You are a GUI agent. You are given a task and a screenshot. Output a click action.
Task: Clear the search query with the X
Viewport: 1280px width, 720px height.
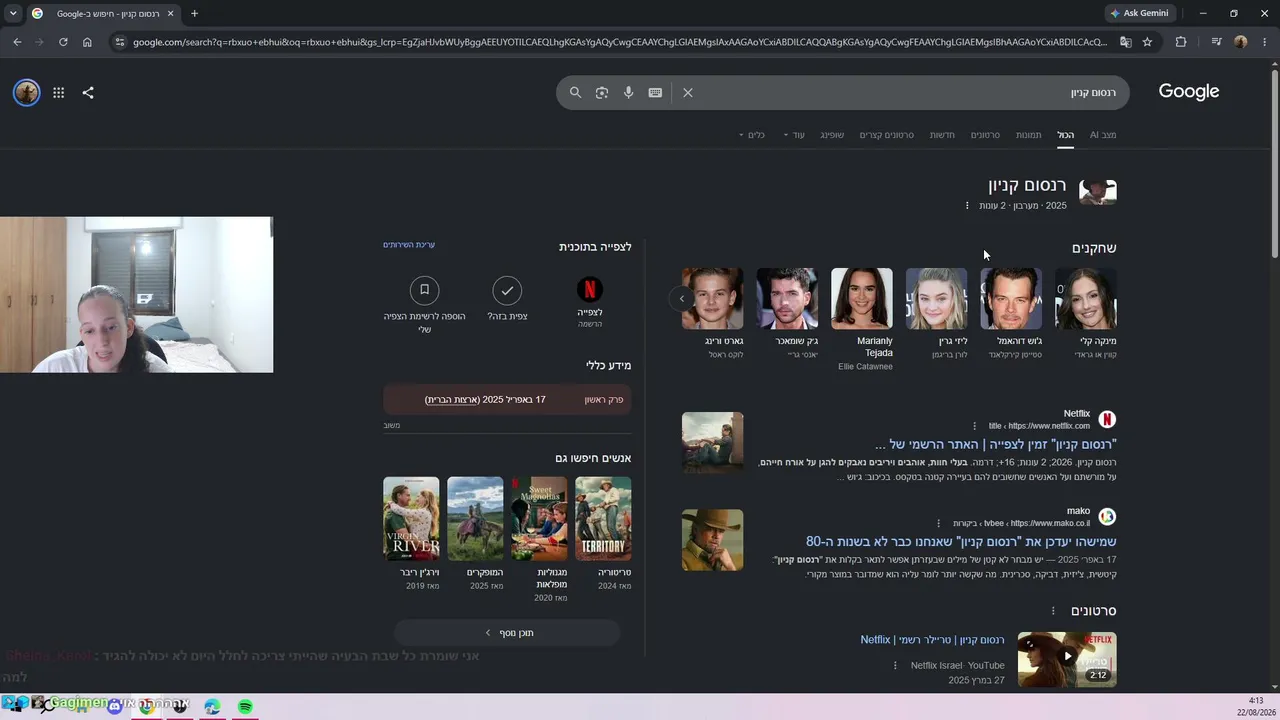point(688,92)
